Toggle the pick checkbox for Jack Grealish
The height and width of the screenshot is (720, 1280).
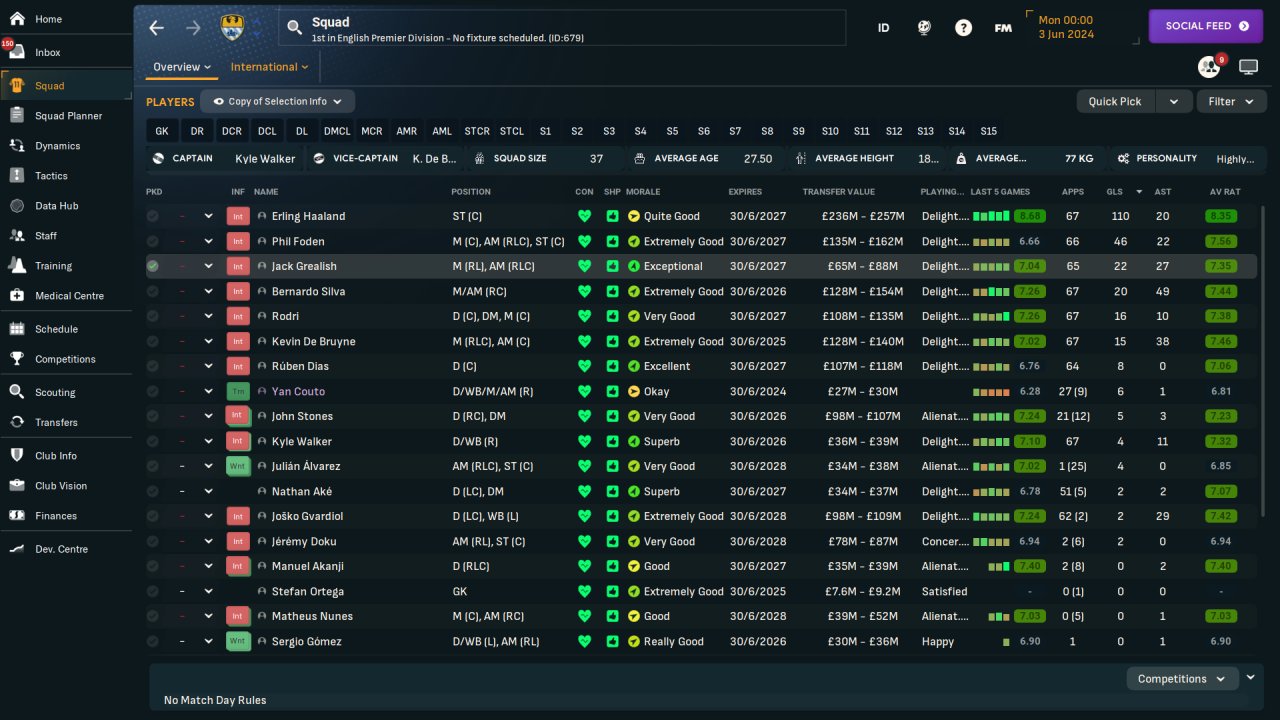pyautogui.click(x=153, y=266)
